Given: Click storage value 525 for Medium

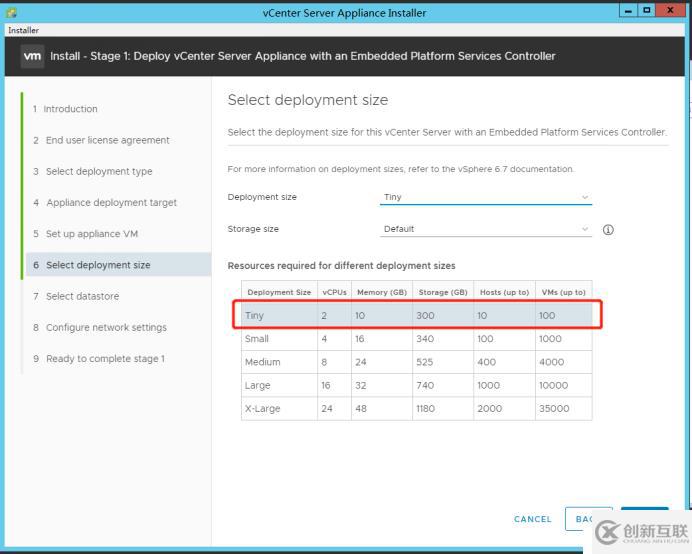Looking at the screenshot, I should 424,362.
